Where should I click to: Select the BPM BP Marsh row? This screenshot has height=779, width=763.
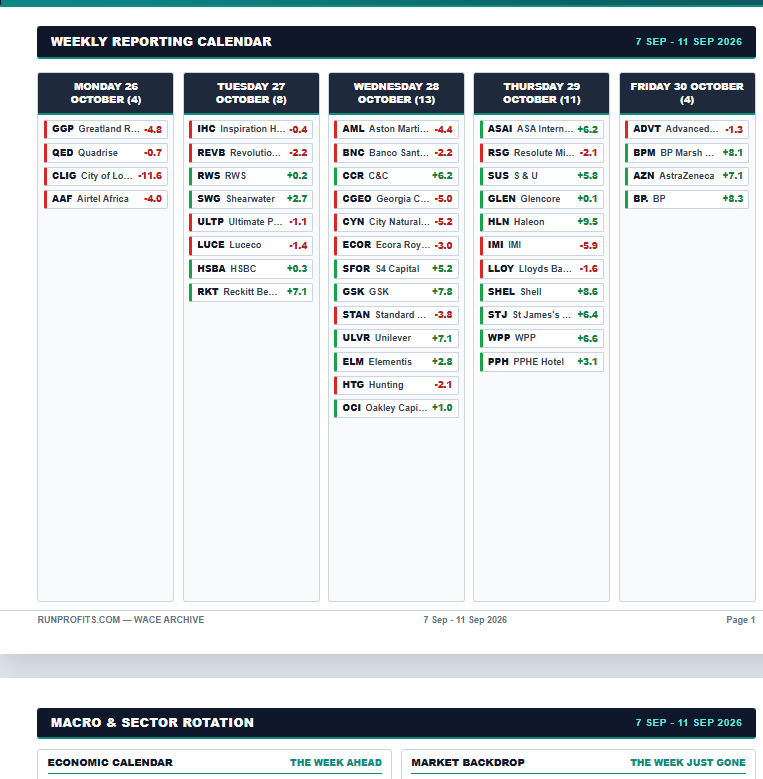[687, 153]
